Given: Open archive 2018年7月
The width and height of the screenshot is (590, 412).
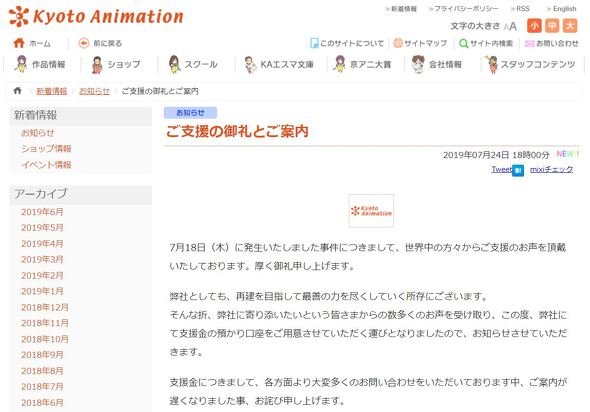Looking at the screenshot, I should (42, 387).
